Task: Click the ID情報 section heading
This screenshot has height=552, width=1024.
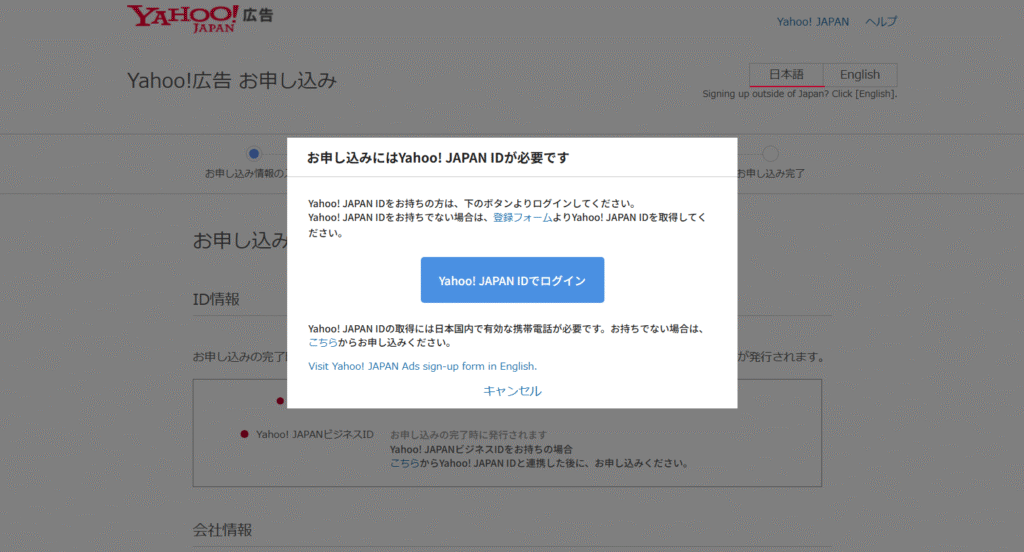Action: click(x=216, y=299)
